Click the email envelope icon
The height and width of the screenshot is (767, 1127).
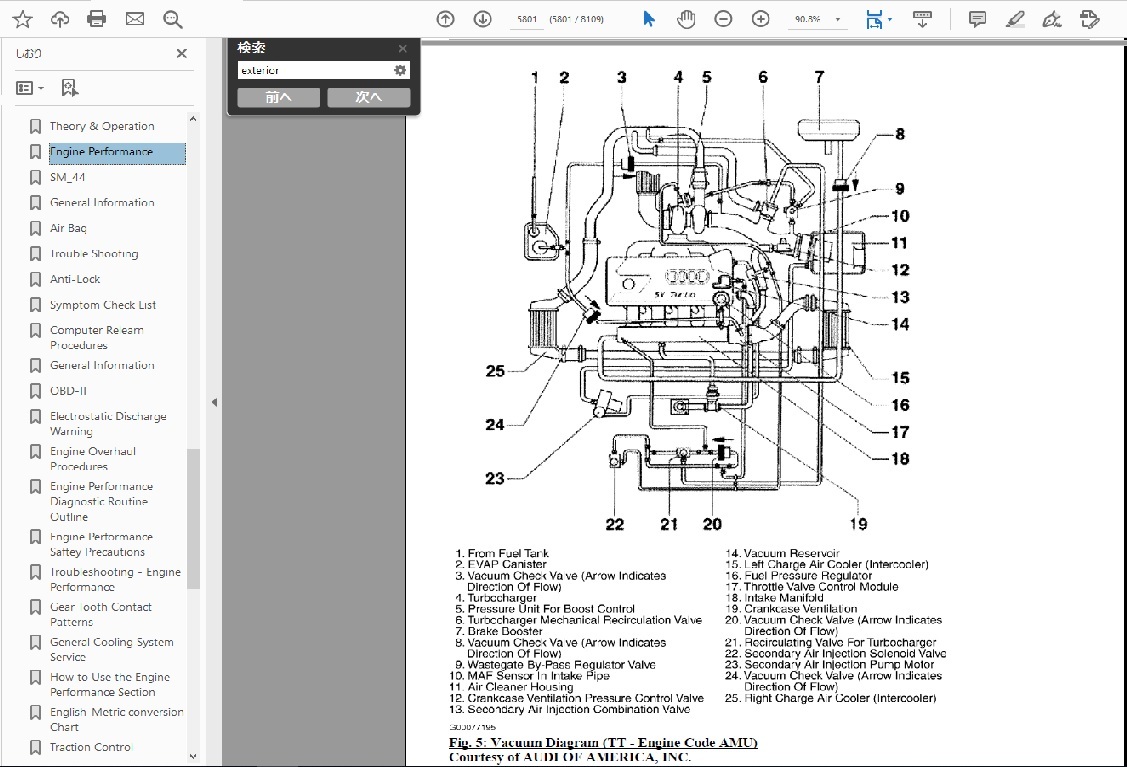134,19
